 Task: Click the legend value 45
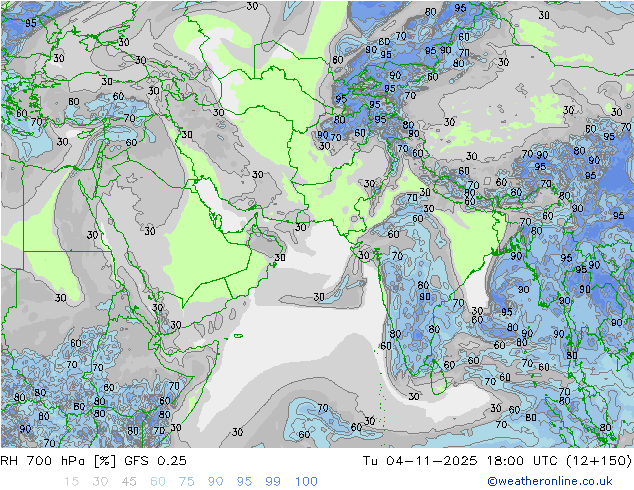[129, 482]
